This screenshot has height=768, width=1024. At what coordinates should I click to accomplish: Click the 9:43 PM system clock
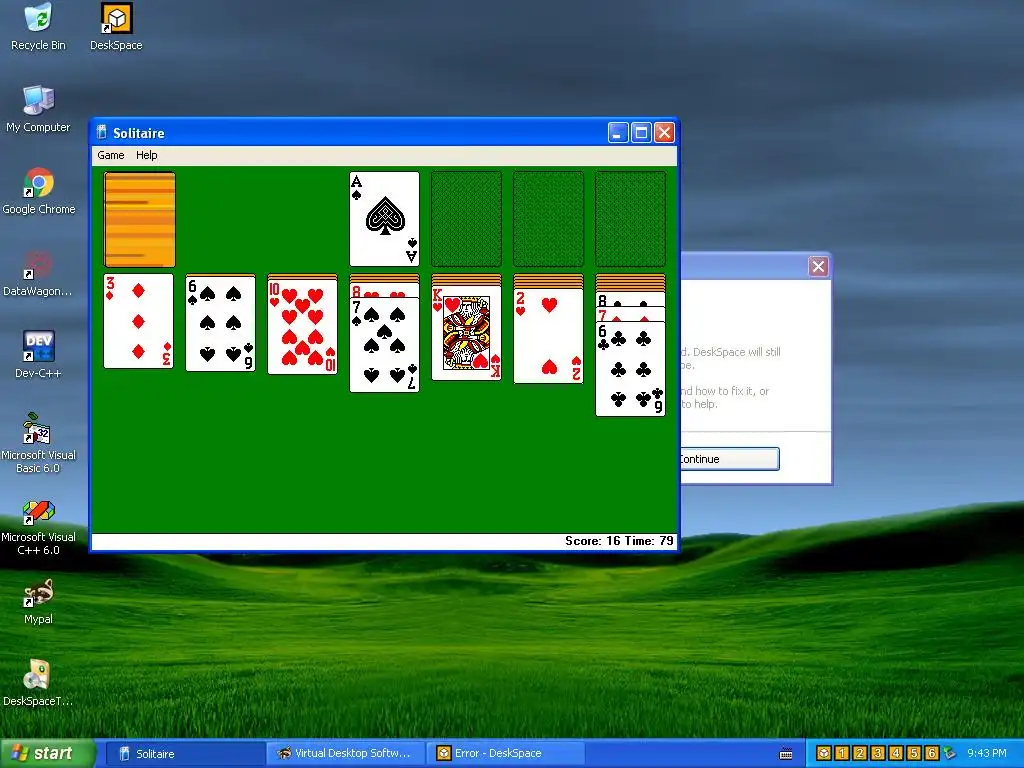coord(987,753)
